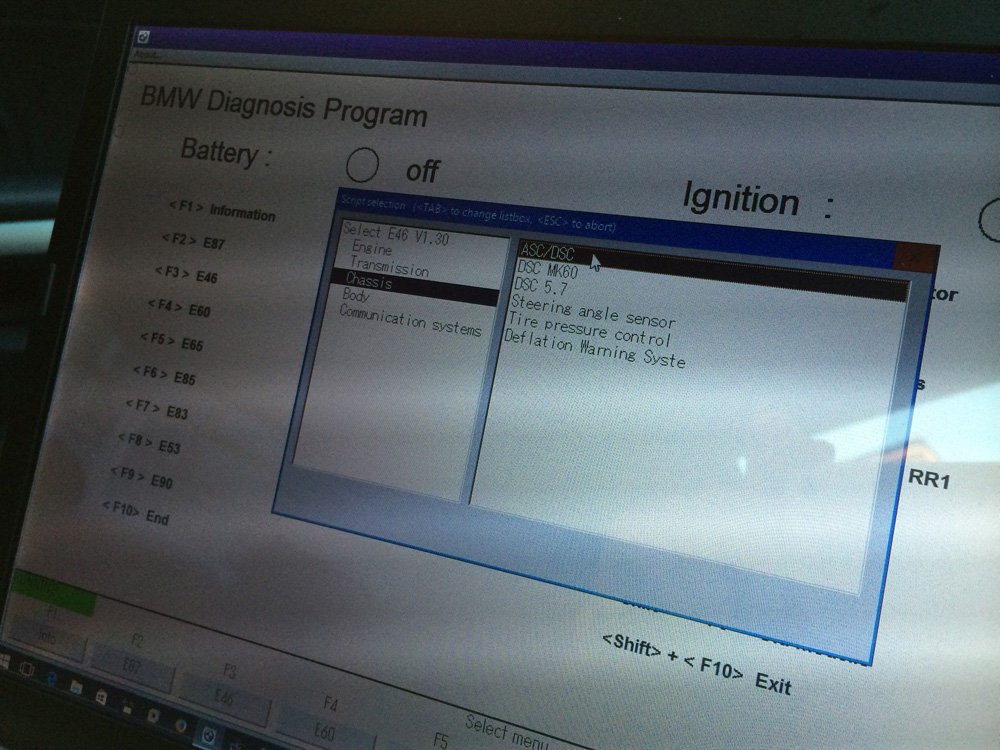The height and width of the screenshot is (750, 1000).
Task: Open the Windows Start menu
Action: (3, 661)
